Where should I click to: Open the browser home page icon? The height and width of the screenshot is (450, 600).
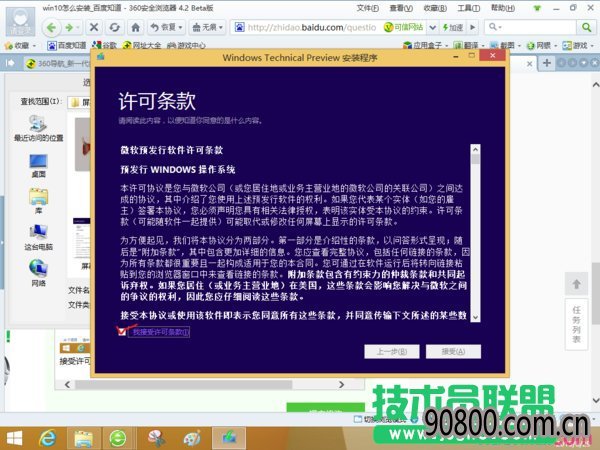pos(135,27)
